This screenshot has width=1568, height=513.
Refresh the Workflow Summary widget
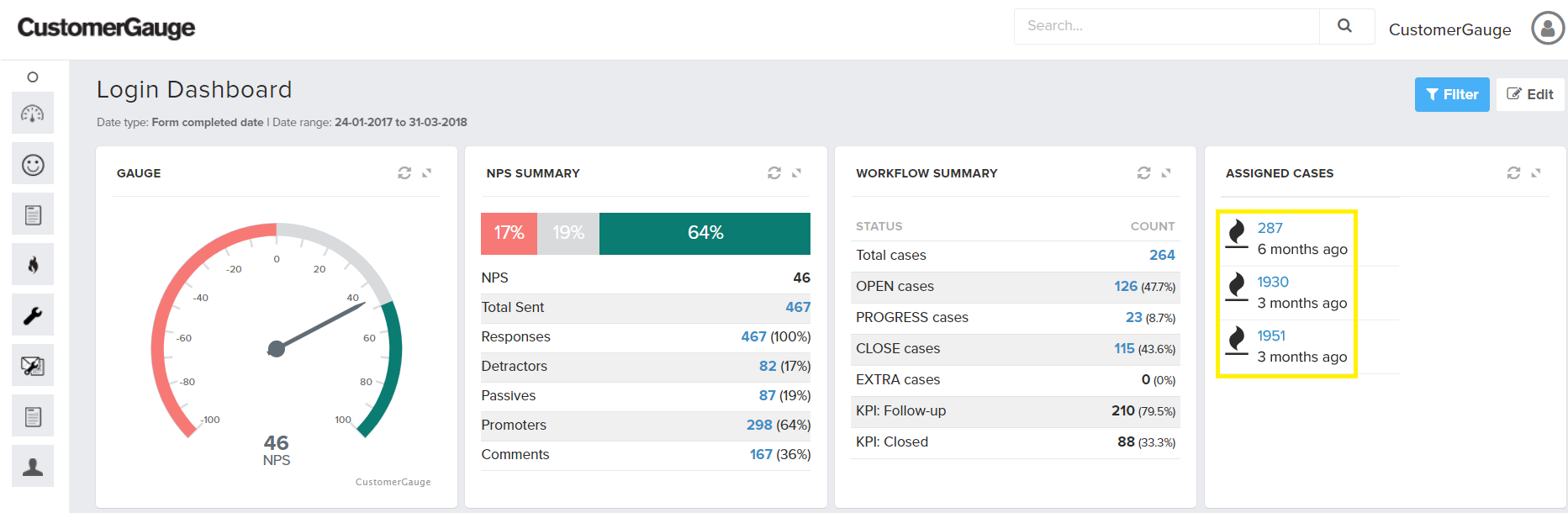[x=1144, y=172]
